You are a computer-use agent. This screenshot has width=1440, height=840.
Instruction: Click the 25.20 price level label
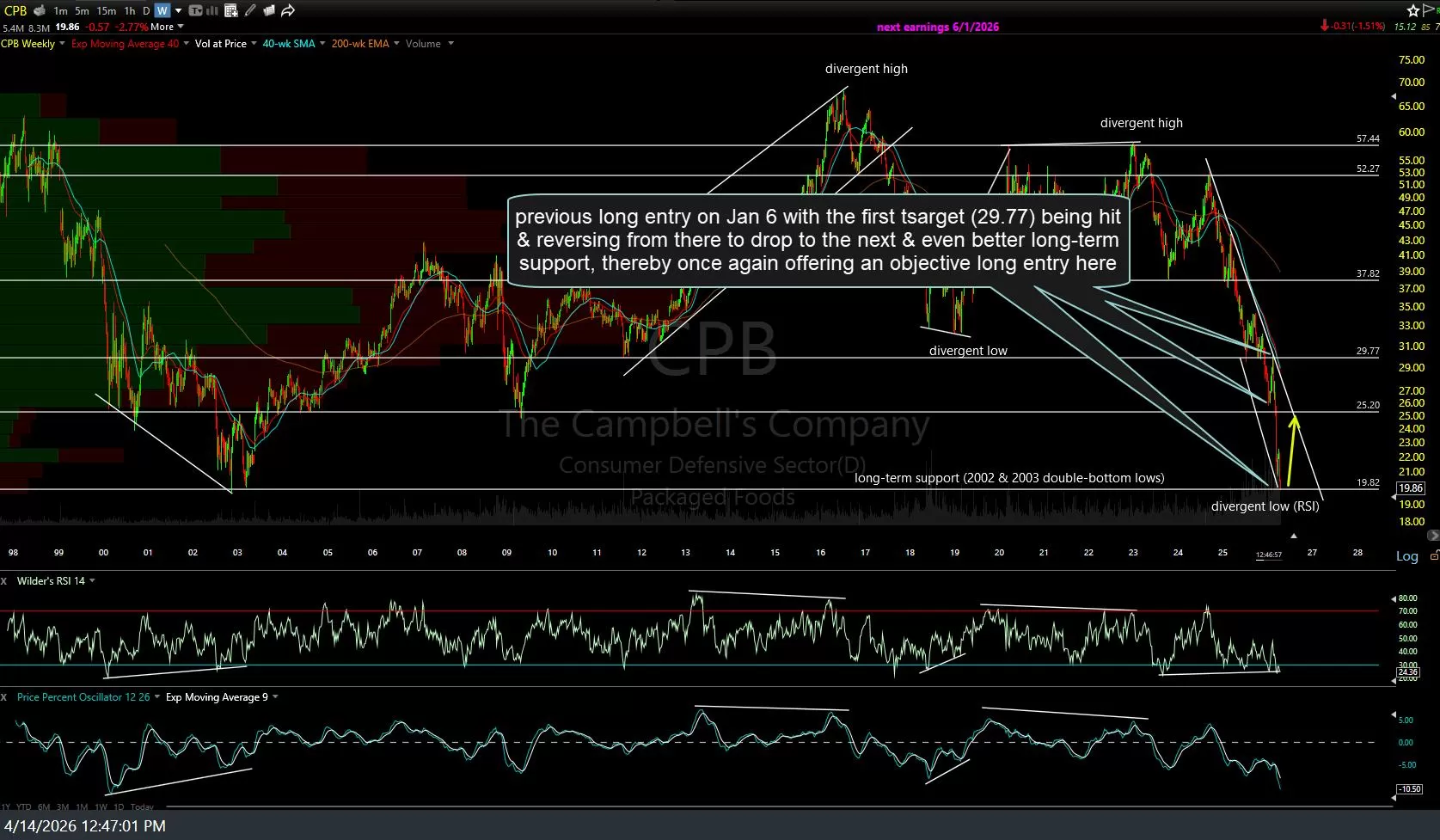click(x=1368, y=405)
